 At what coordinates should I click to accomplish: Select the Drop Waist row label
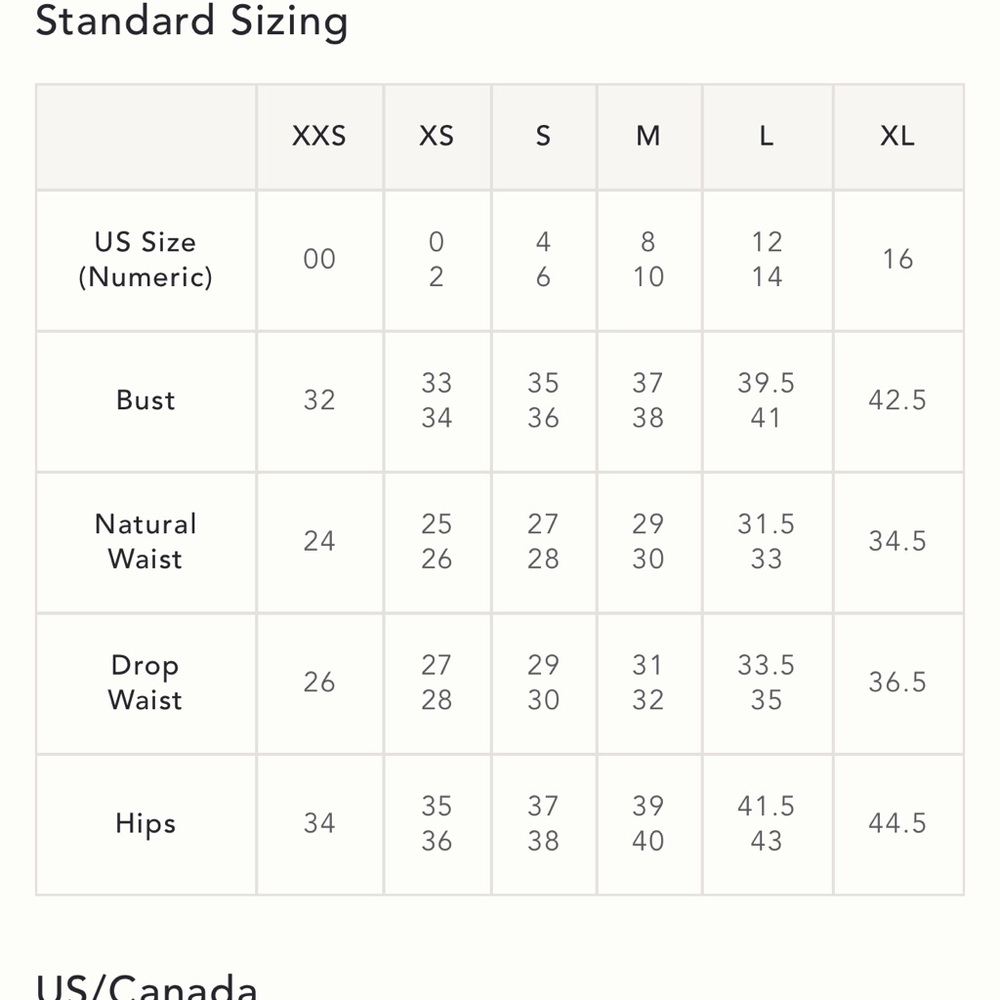pos(145,682)
